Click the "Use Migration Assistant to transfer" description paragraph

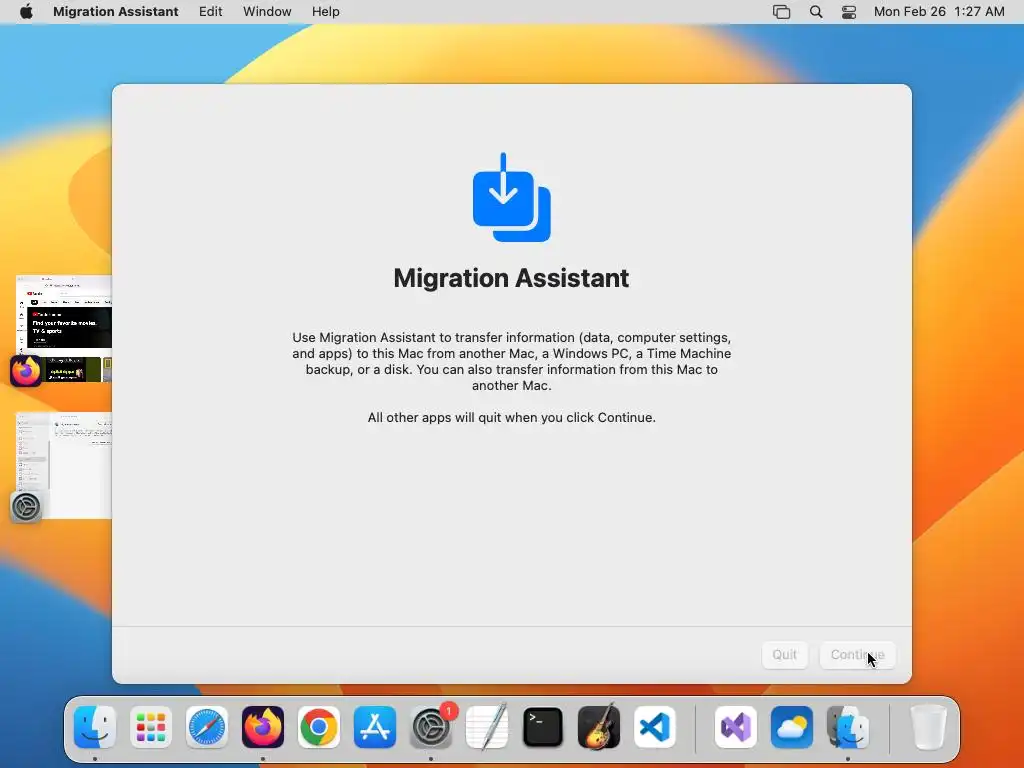[x=511, y=361]
